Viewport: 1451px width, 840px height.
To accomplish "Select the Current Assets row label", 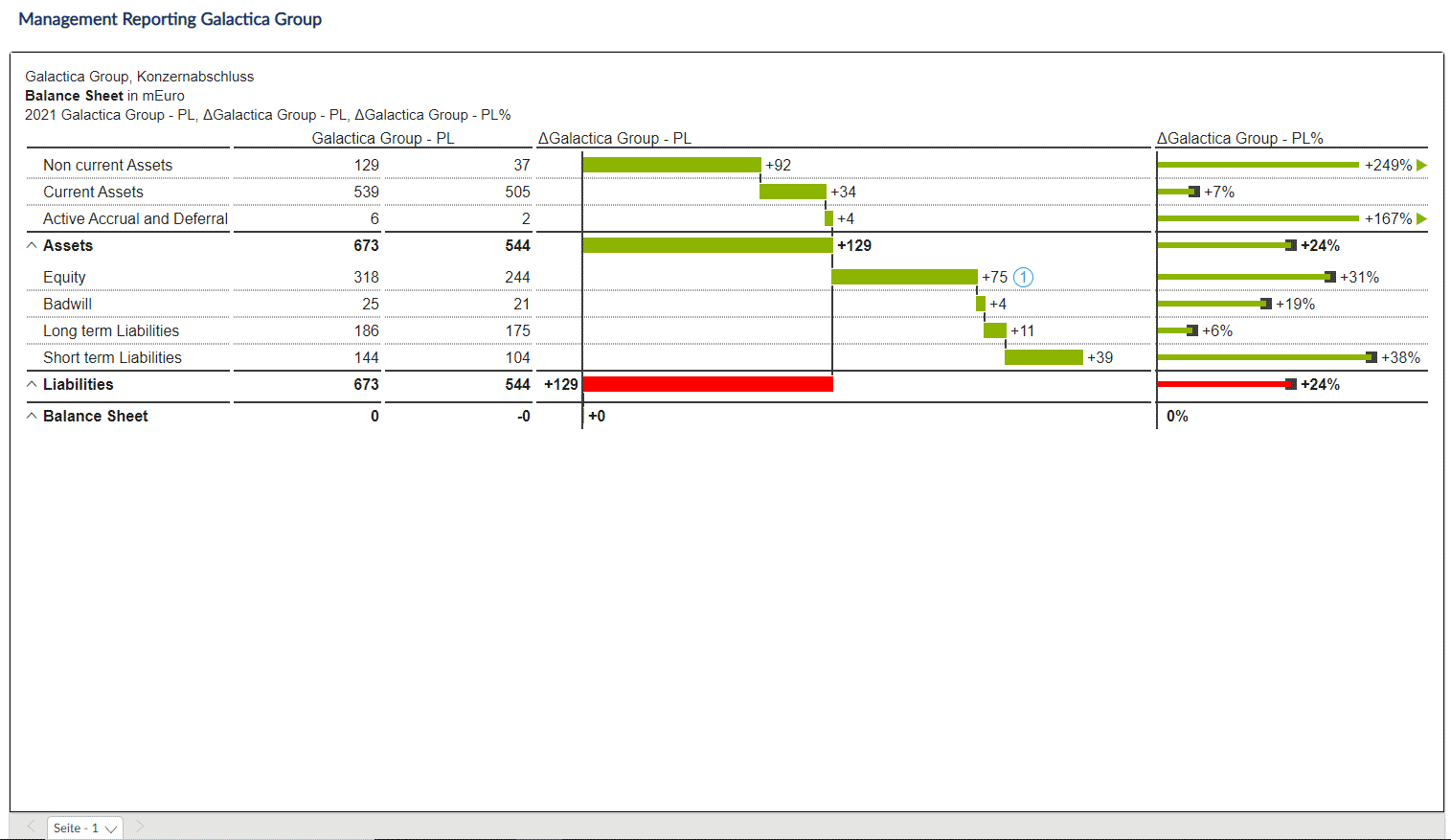I will pos(93,192).
